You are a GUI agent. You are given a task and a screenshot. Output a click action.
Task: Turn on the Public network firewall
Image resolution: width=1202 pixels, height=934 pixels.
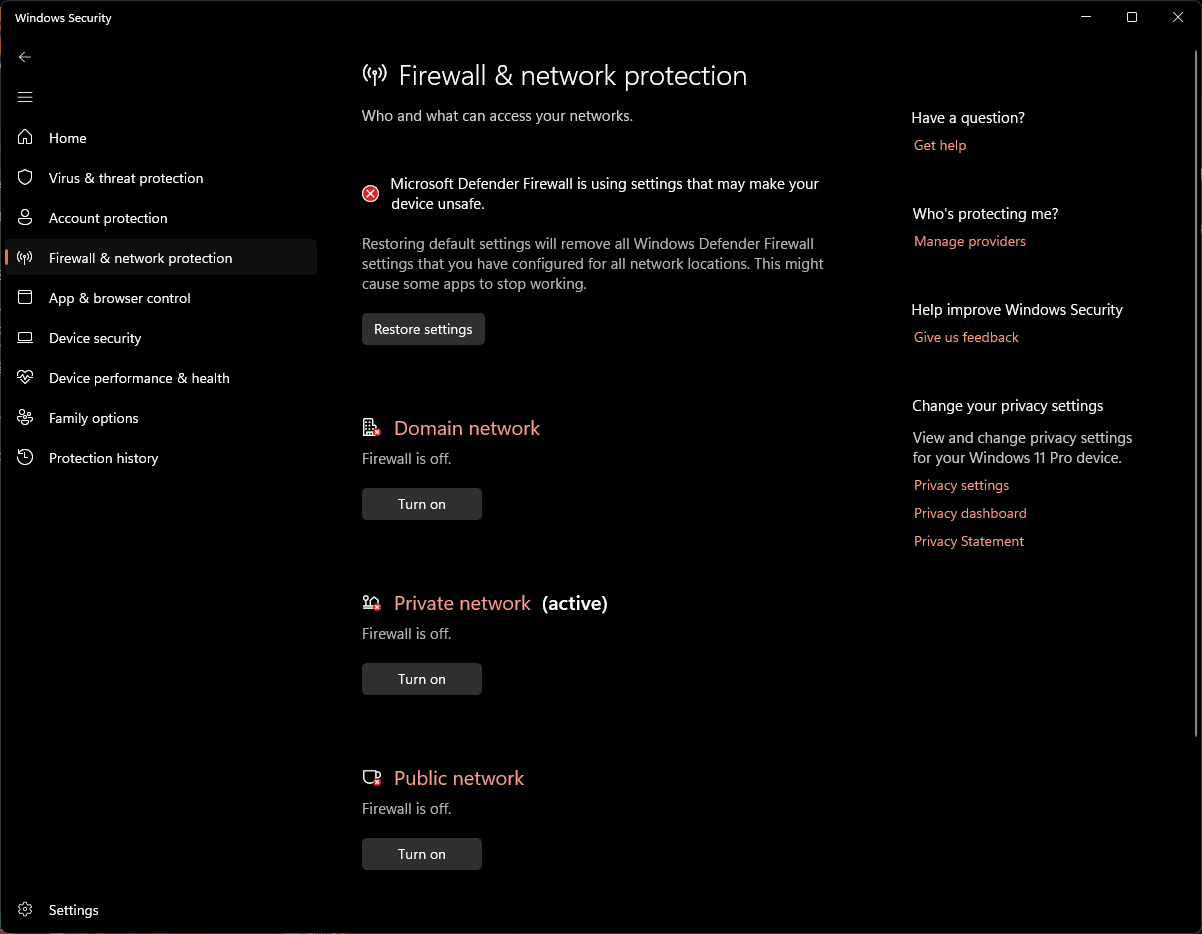point(421,854)
